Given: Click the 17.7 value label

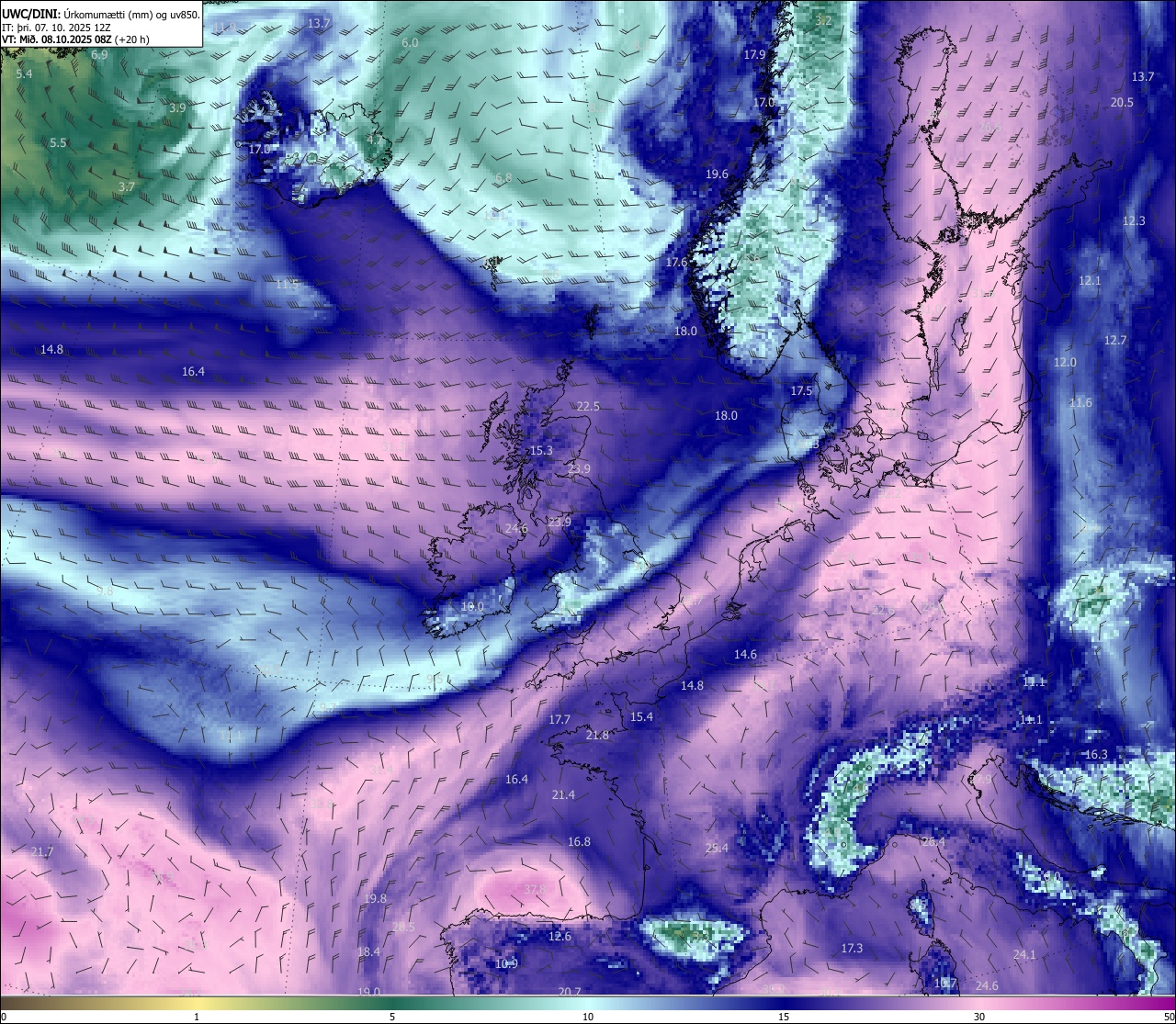Looking at the screenshot, I should 559,720.
